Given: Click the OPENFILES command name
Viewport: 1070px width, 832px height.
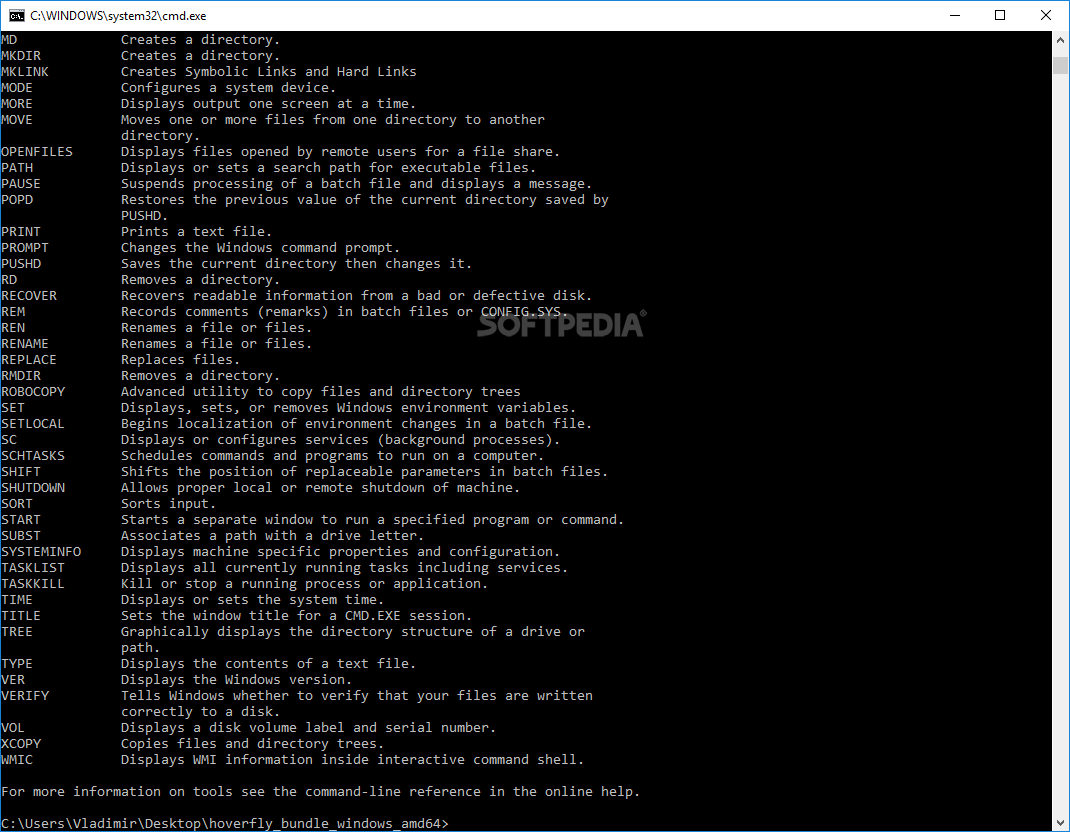Looking at the screenshot, I should coord(37,152).
